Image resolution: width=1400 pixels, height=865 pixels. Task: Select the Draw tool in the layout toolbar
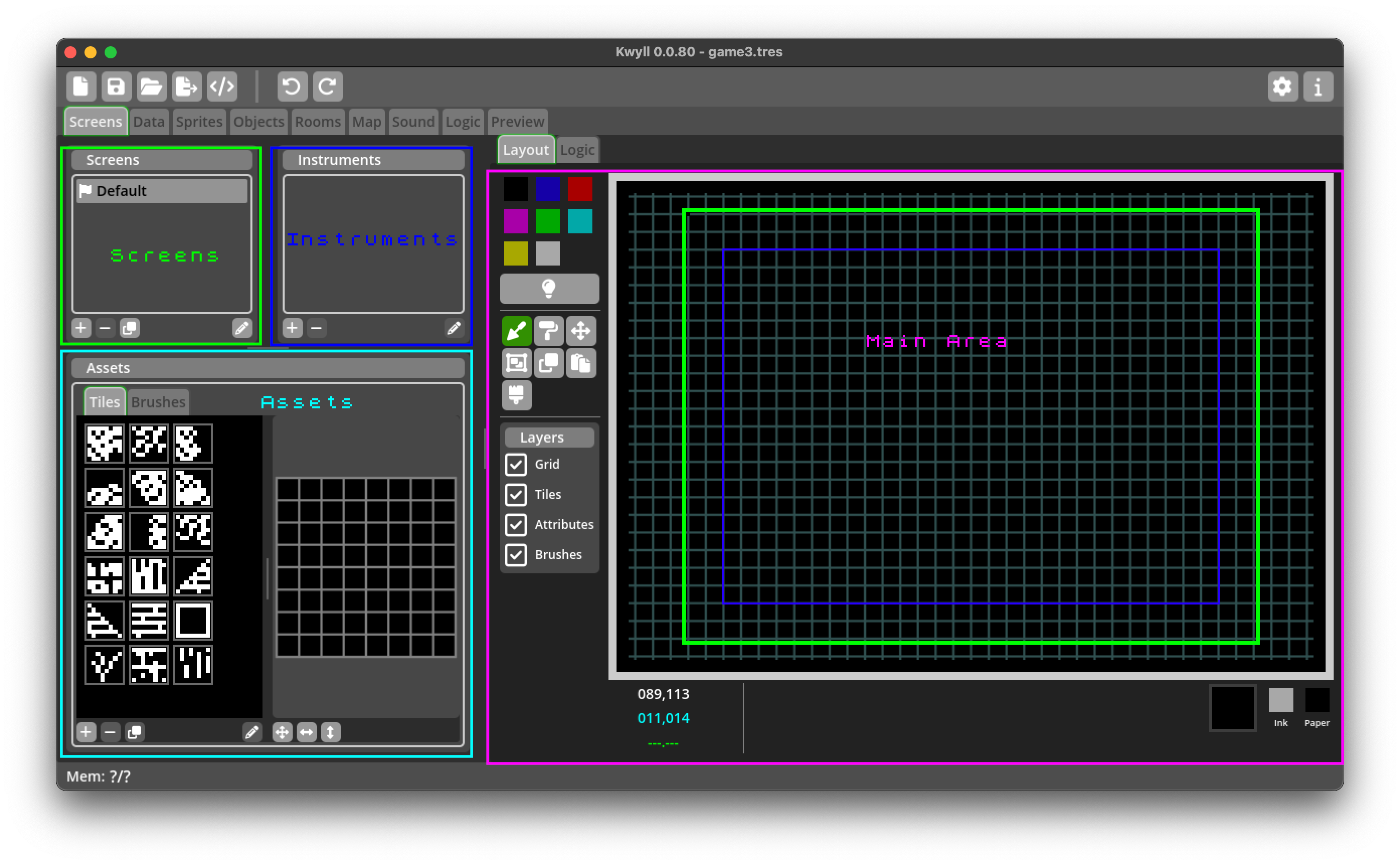point(516,331)
